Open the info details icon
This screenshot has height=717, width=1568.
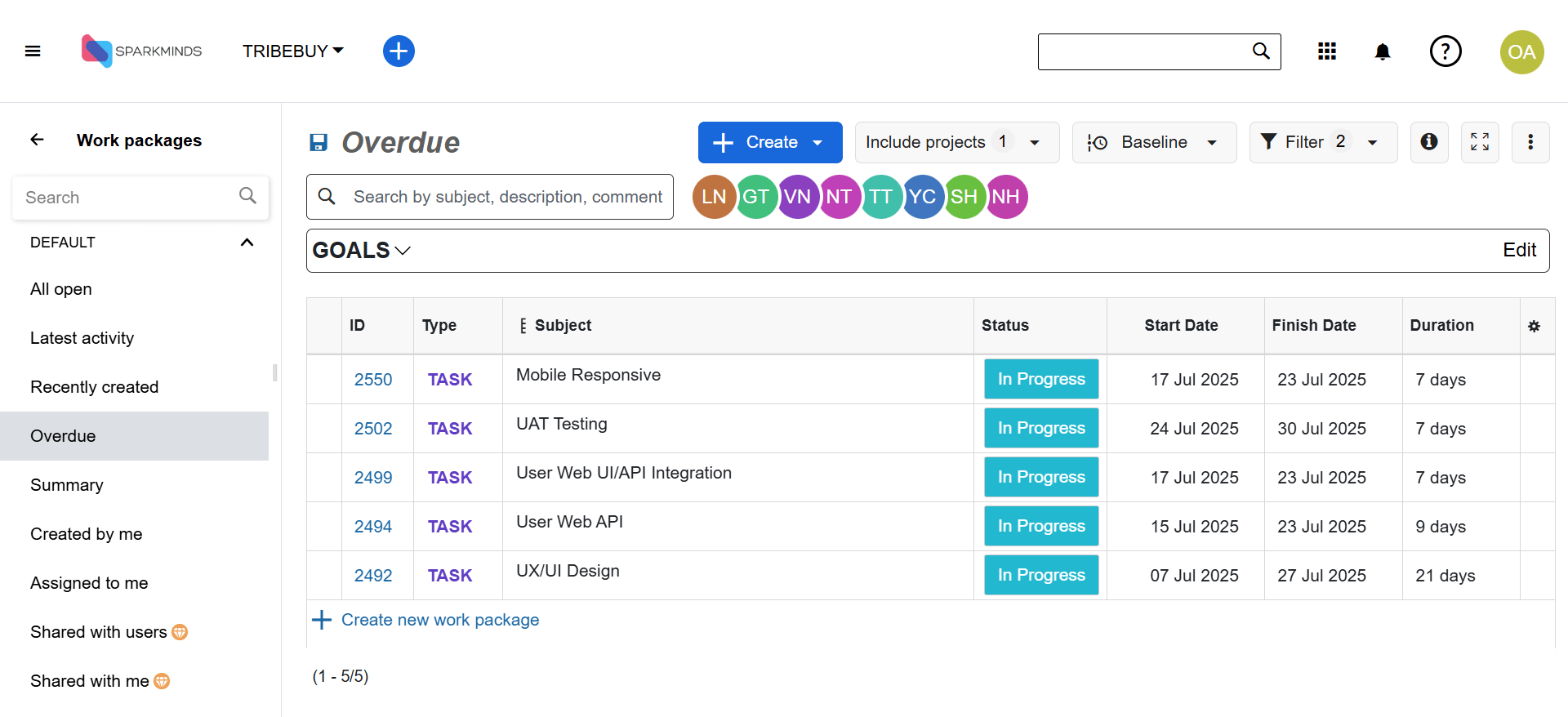point(1429,142)
